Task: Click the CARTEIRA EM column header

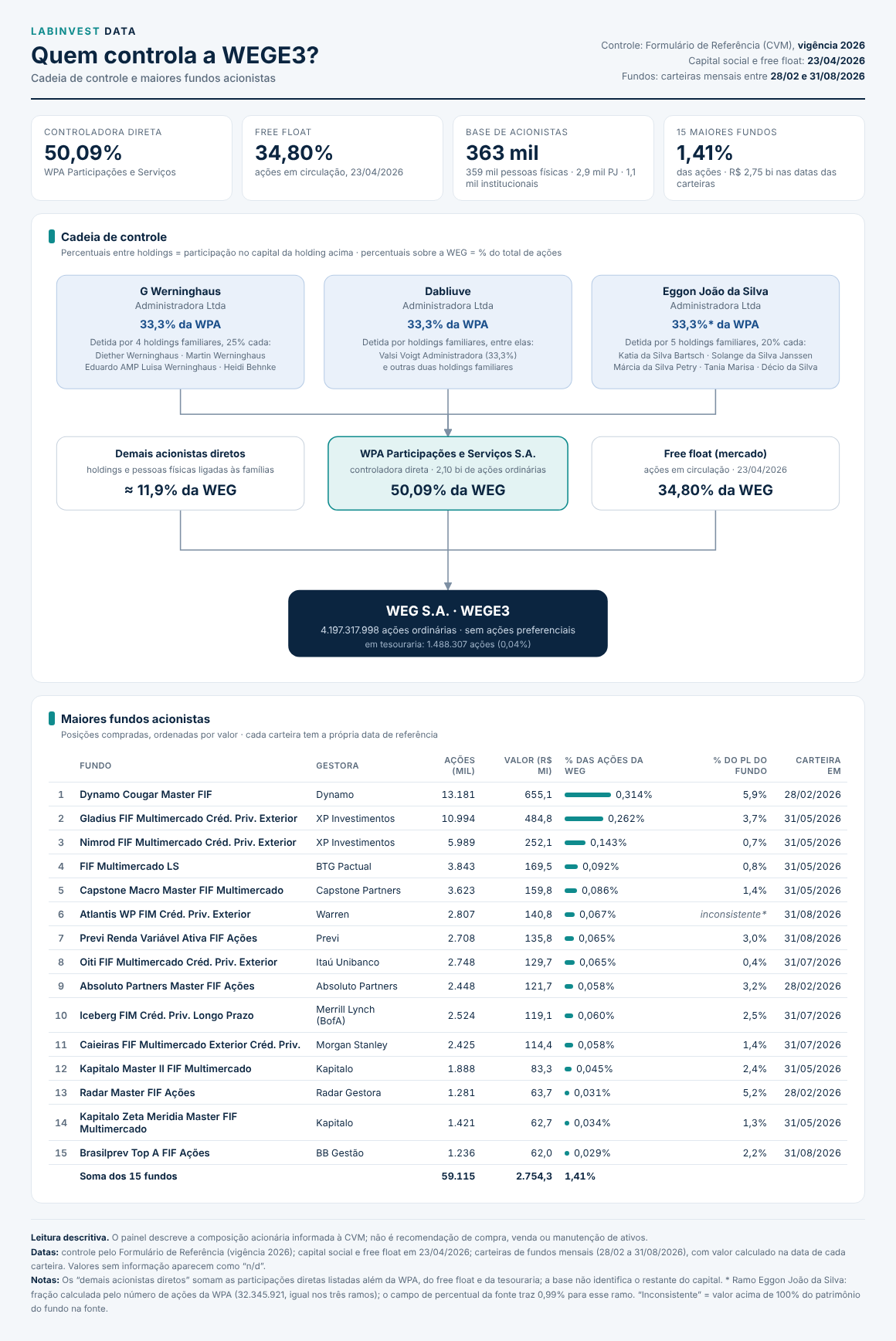Action: 818,766
